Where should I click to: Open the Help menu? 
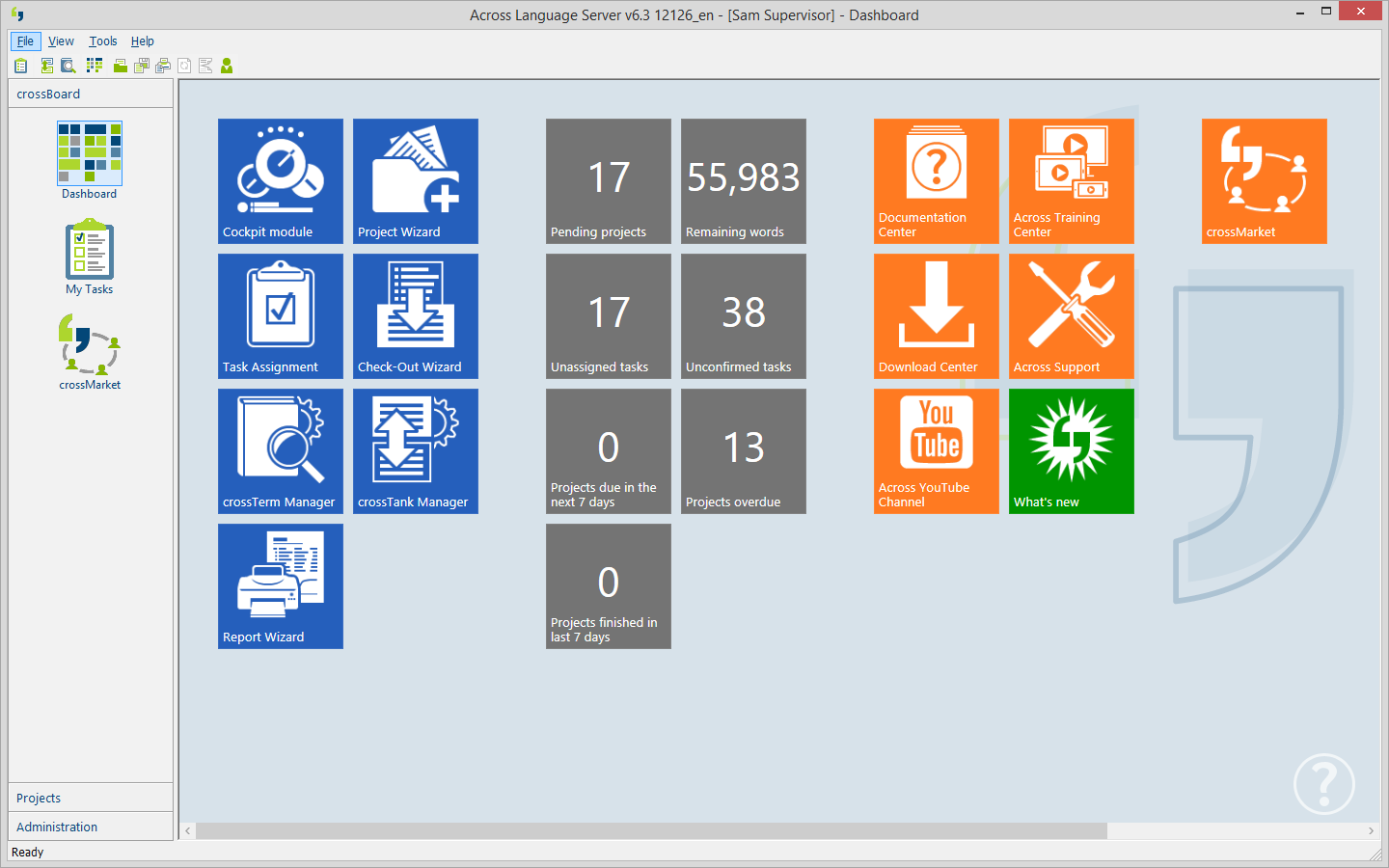tap(143, 41)
